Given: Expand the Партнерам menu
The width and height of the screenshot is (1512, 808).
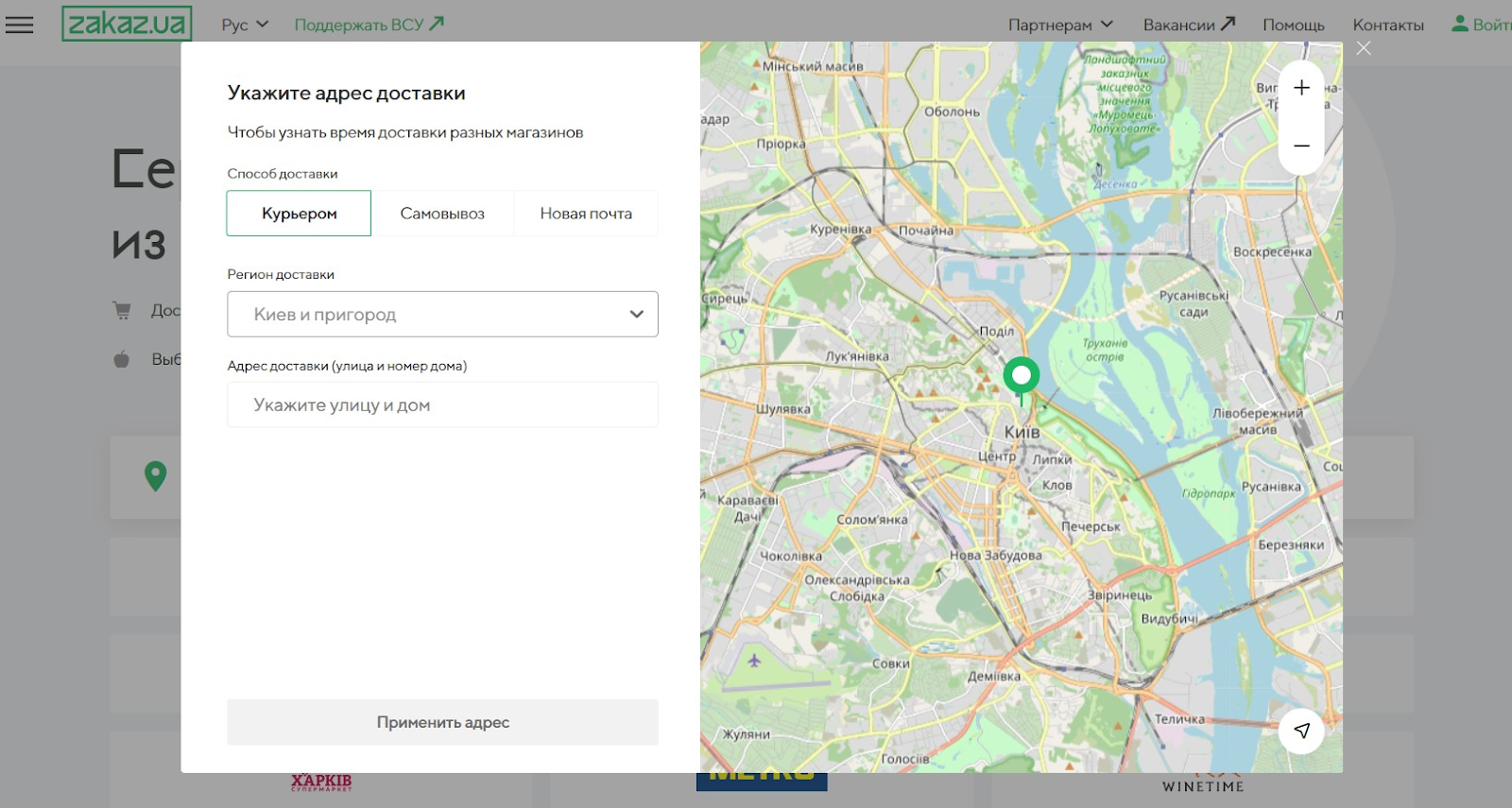Looking at the screenshot, I should click(1060, 25).
